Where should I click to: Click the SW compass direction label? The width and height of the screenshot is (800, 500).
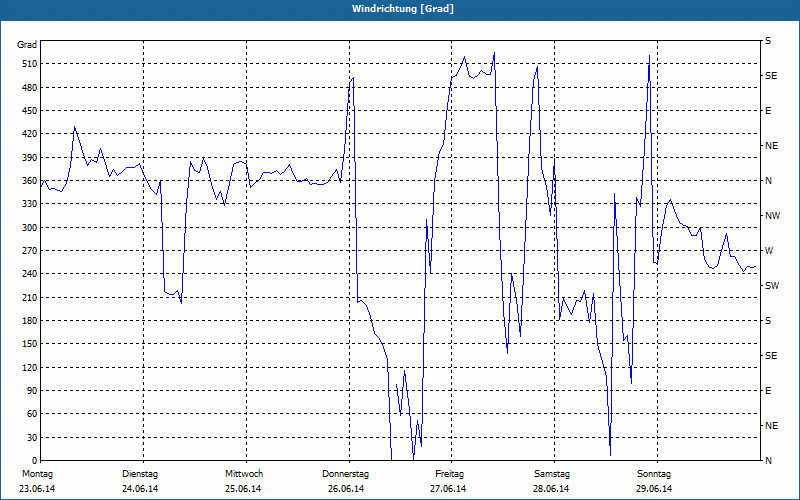[x=772, y=286]
